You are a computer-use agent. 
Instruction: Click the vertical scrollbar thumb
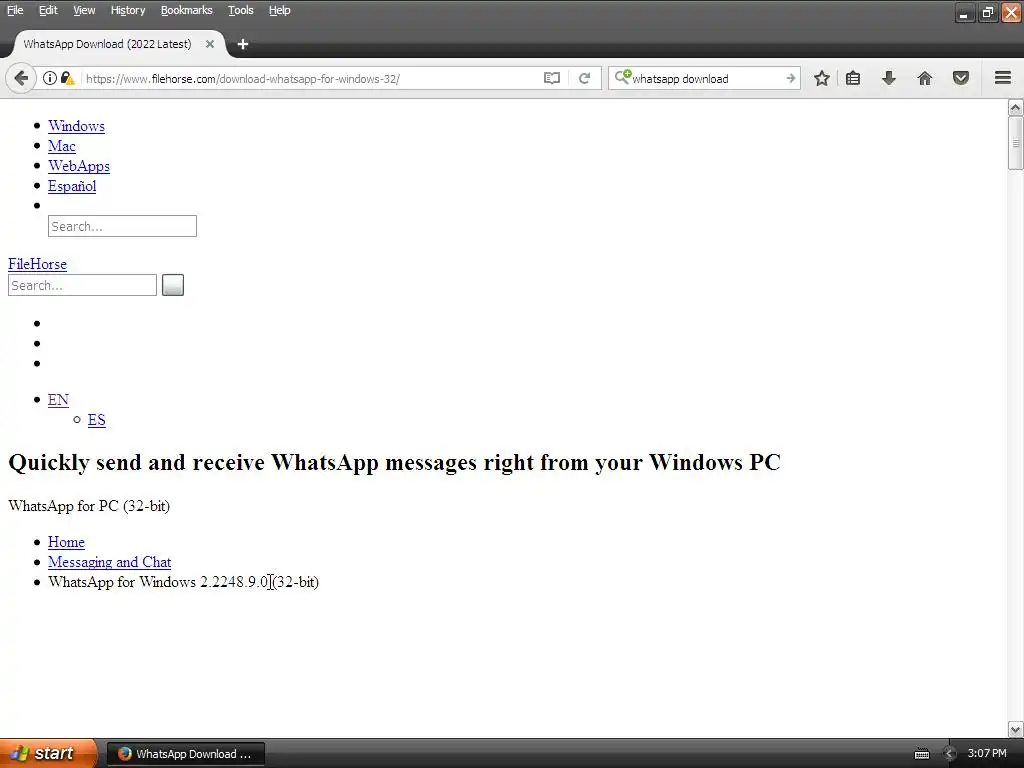click(1016, 143)
